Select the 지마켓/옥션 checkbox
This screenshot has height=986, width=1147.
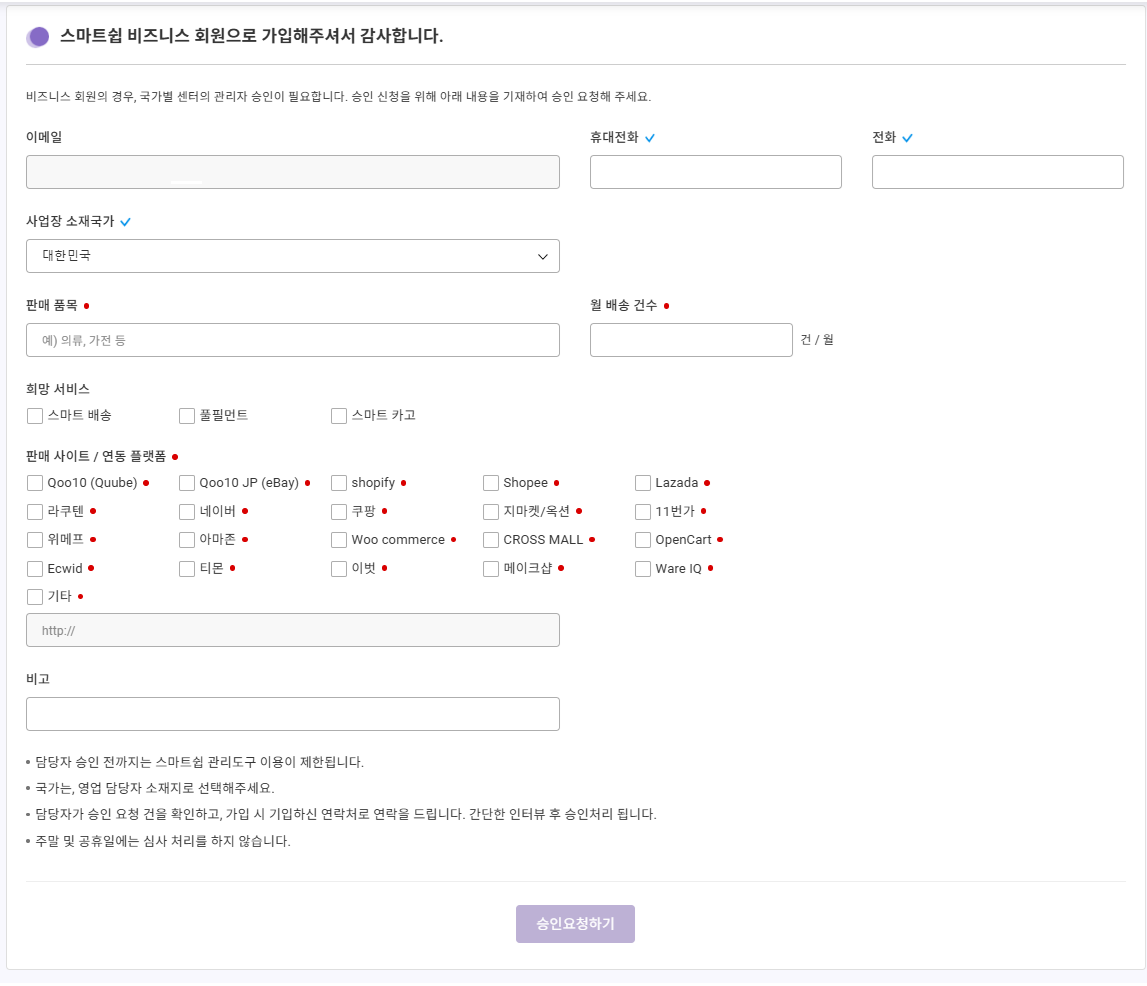tap(491, 511)
